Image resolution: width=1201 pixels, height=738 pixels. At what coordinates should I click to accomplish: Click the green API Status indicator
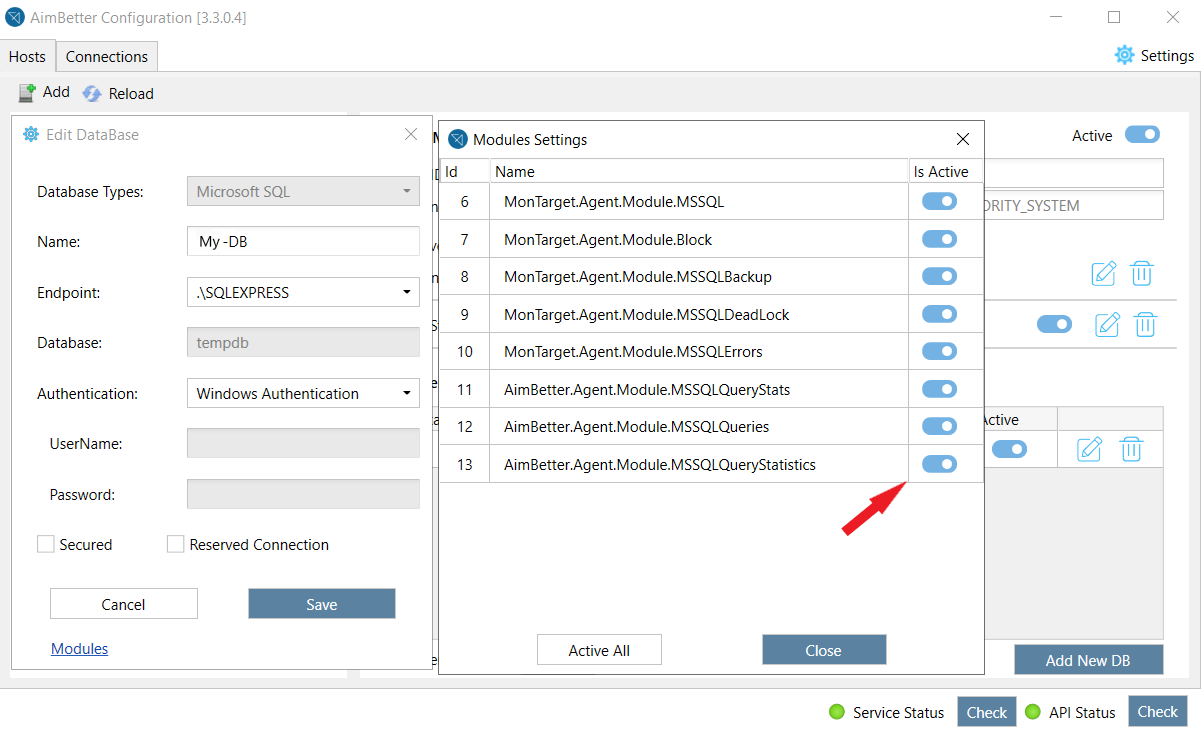pyautogui.click(x=1033, y=712)
